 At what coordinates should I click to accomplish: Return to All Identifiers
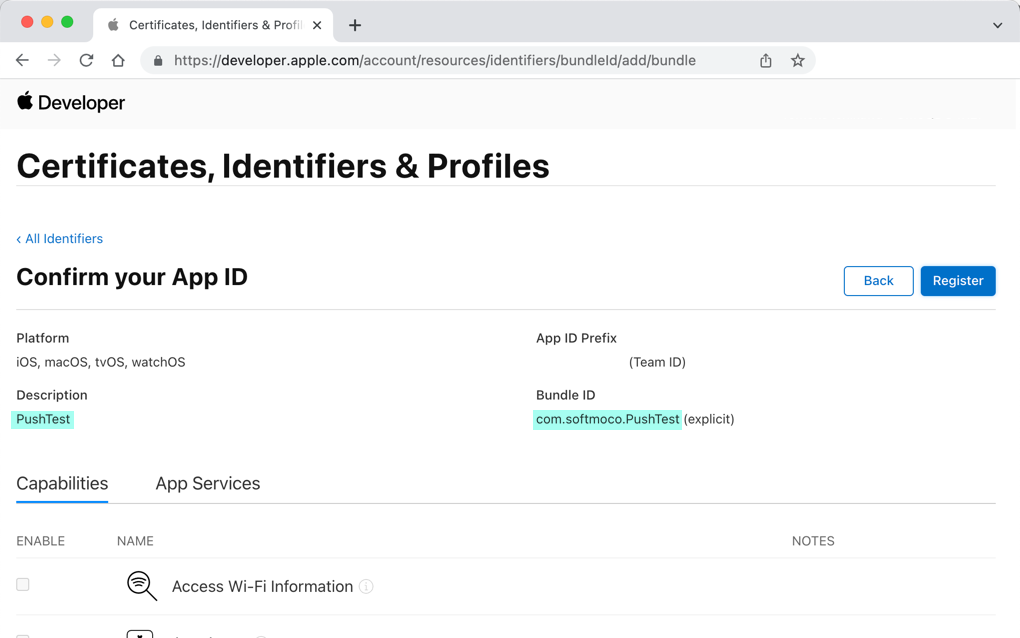60,239
